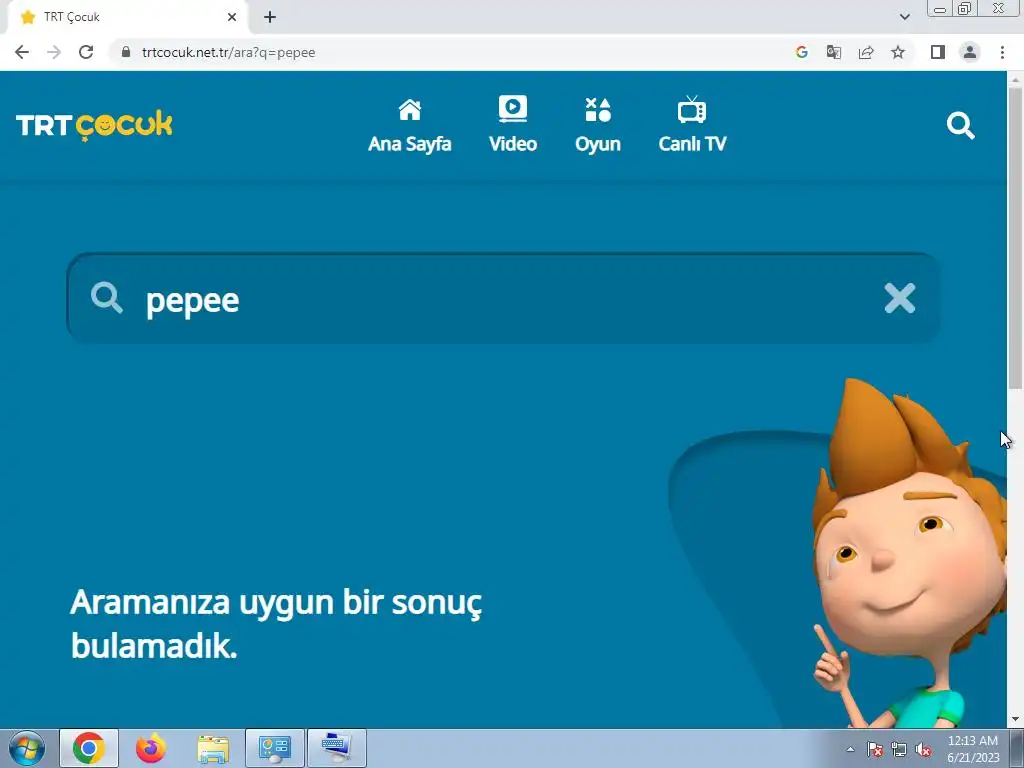Image resolution: width=1024 pixels, height=768 pixels.
Task: Click the Show desktop button
Action: (1017, 748)
